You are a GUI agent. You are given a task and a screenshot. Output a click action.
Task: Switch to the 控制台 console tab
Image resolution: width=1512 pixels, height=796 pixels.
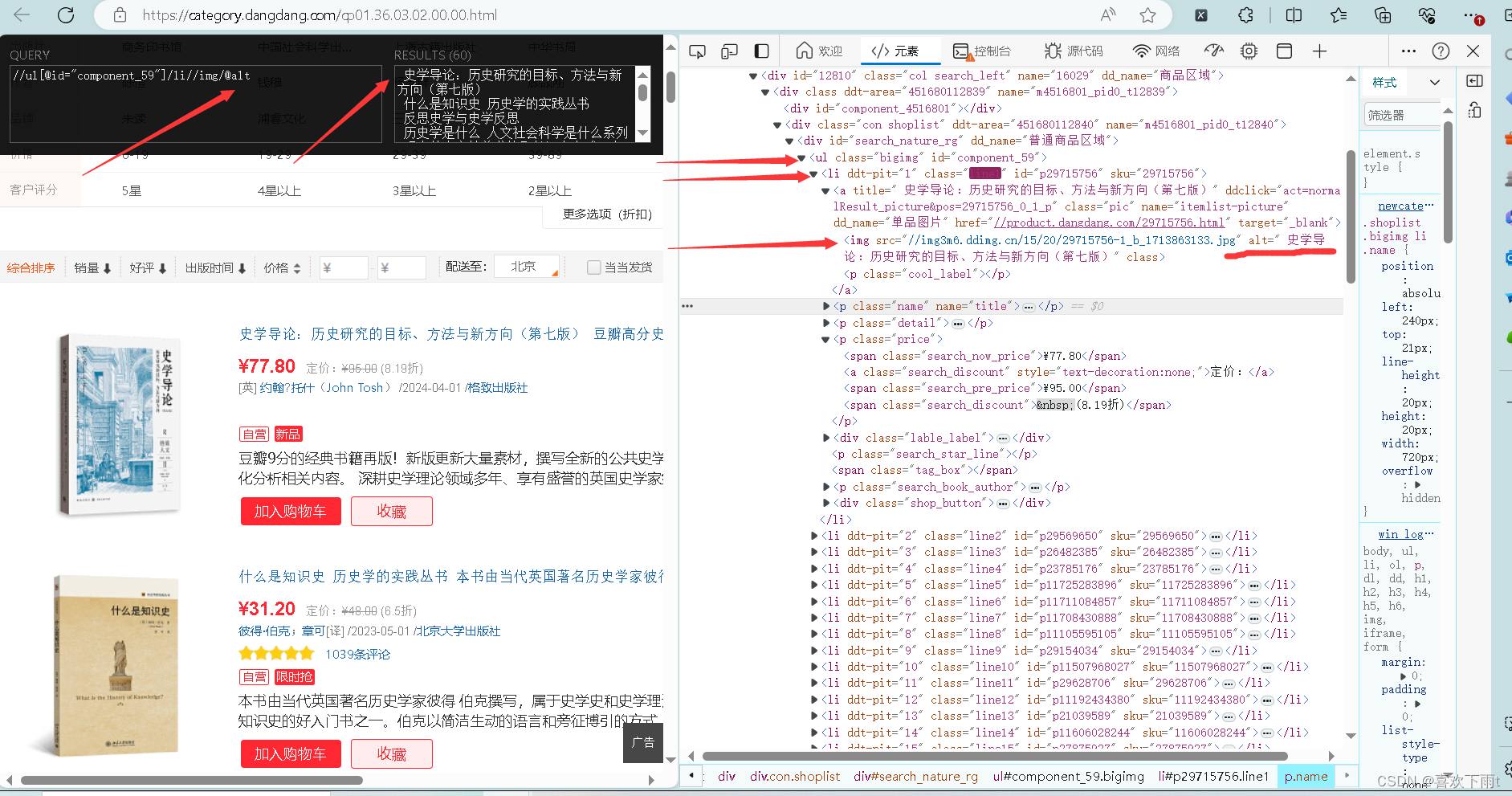(982, 51)
